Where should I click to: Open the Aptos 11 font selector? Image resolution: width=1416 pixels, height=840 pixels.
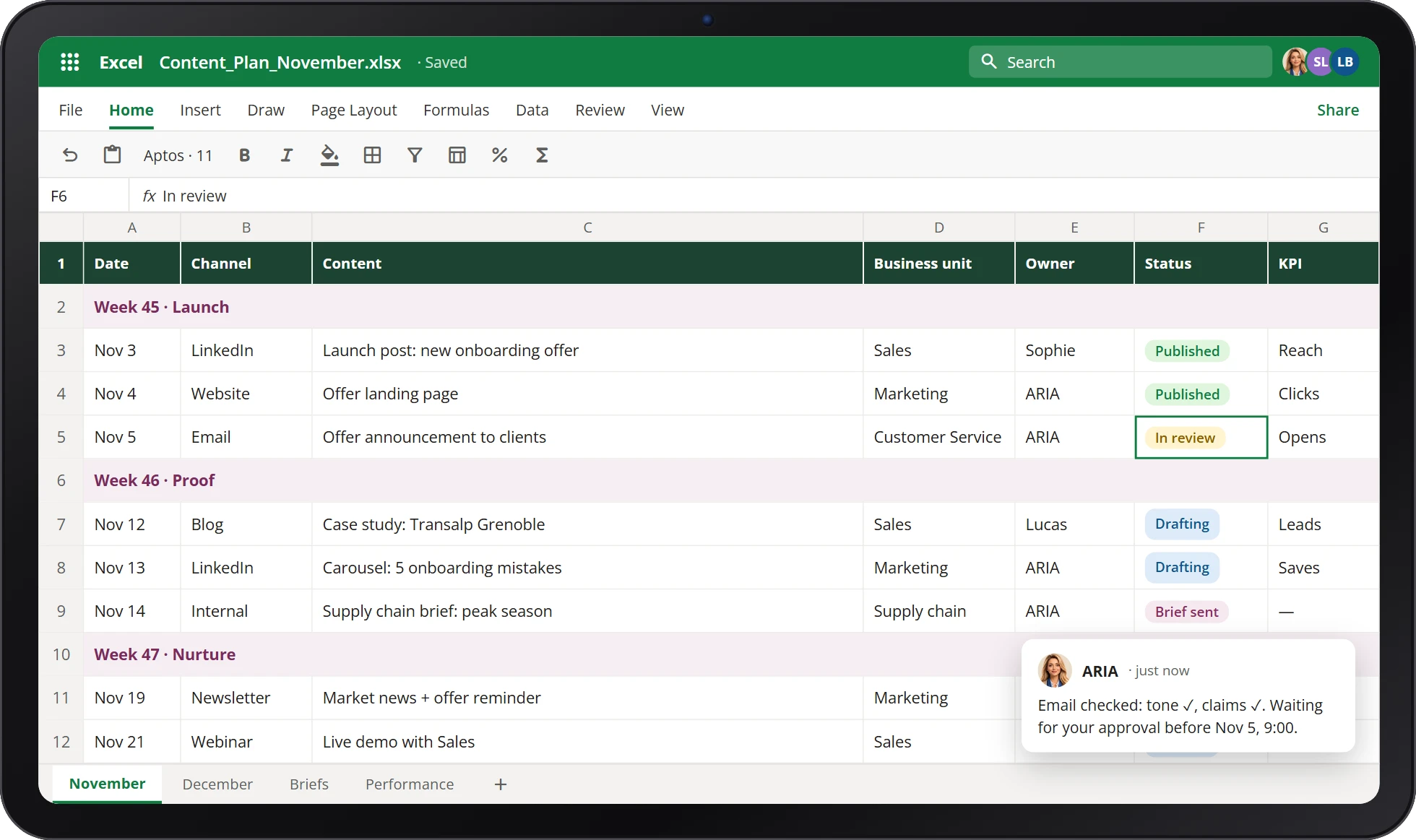click(178, 155)
